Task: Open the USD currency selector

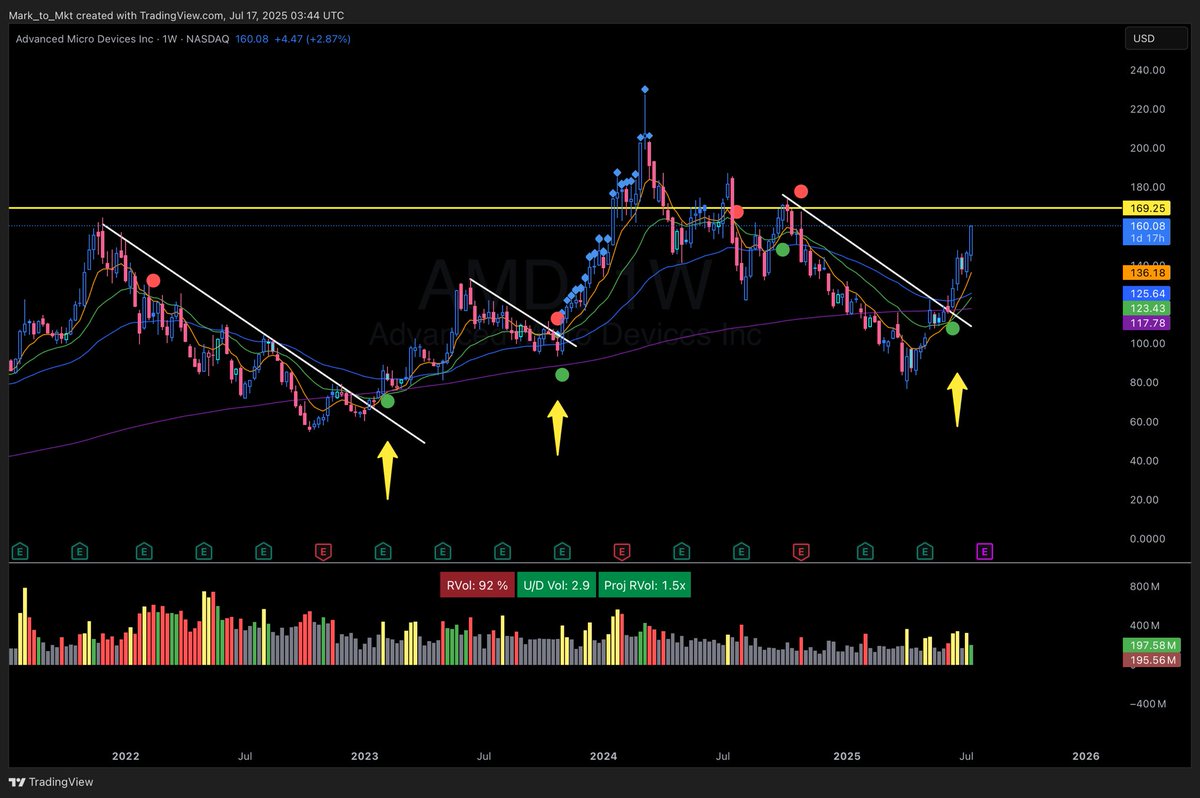Action: coord(1154,39)
